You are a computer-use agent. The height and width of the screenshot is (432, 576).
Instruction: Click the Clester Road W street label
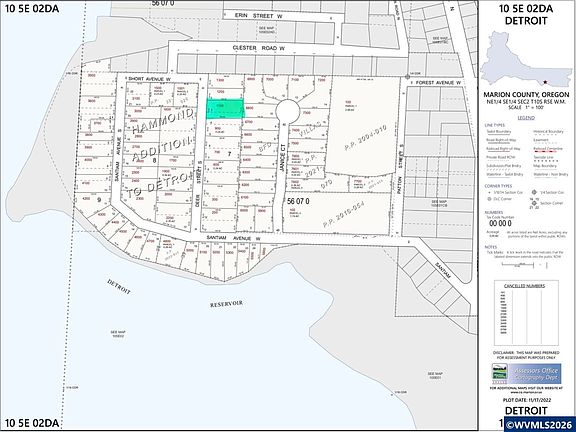pyautogui.click(x=259, y=48)
